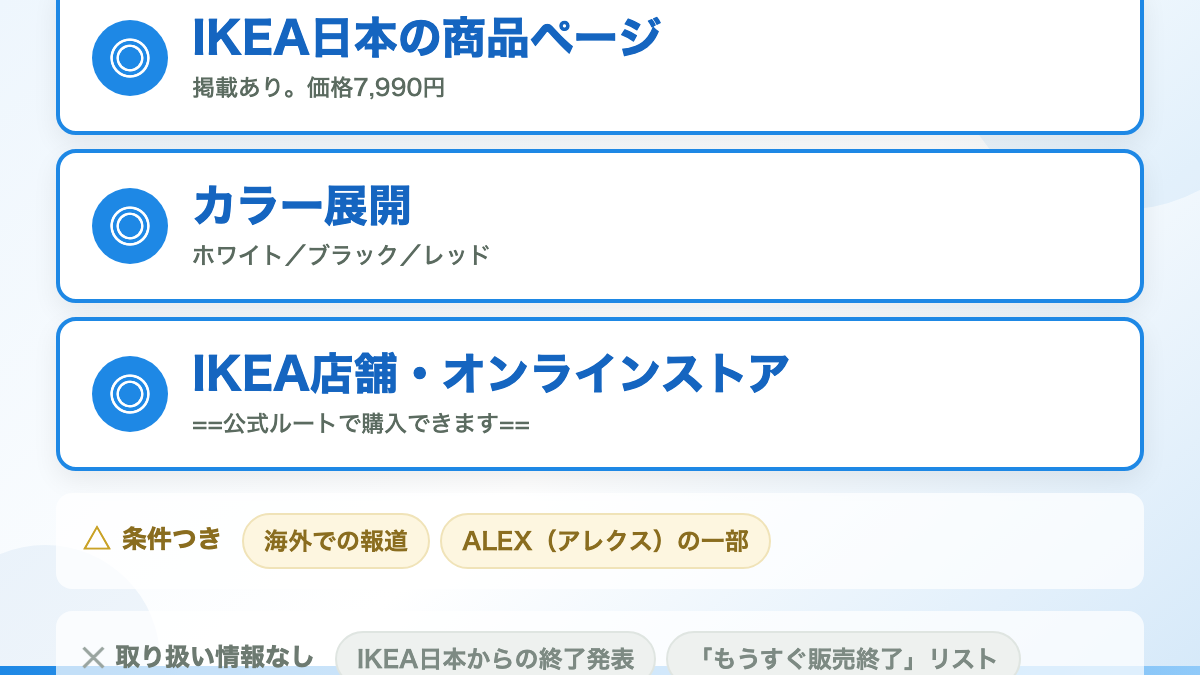Click the 取り扱い情報なし label

pyautogui.click(x=215, y=657)
